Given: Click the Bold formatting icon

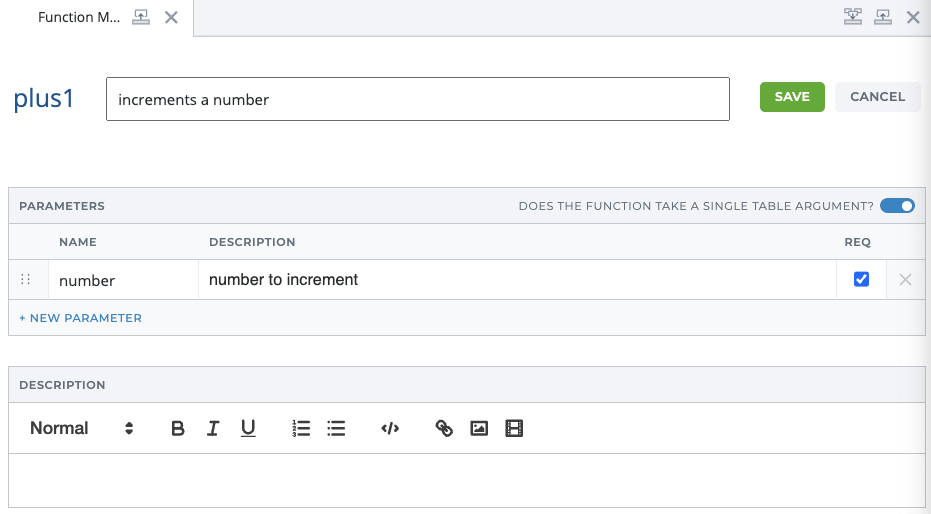Looking at the screenshot, I should (178, 429).
